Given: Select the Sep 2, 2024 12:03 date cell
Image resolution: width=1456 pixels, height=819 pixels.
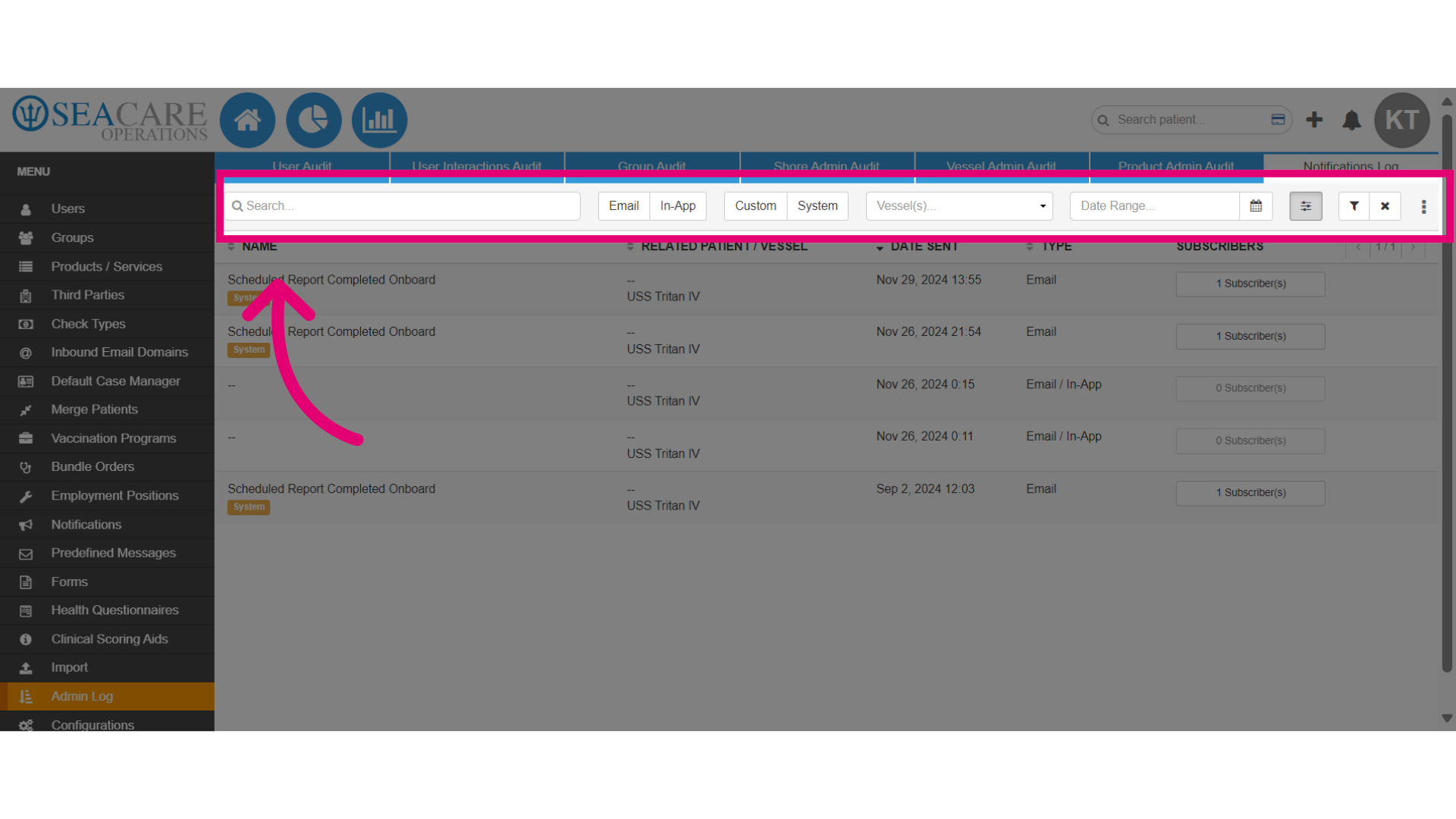Looking at the screenshot, I should pyautogui.click(x=925, y=489).
